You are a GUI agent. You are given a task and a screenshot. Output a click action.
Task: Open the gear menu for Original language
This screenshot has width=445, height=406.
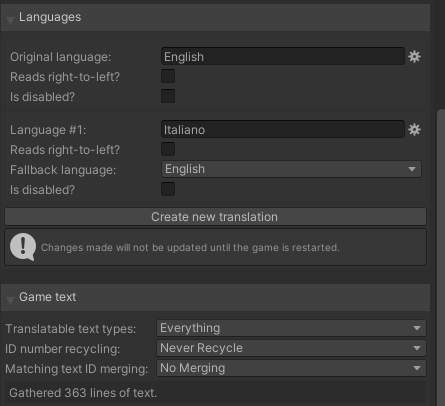tap(414, 57)
